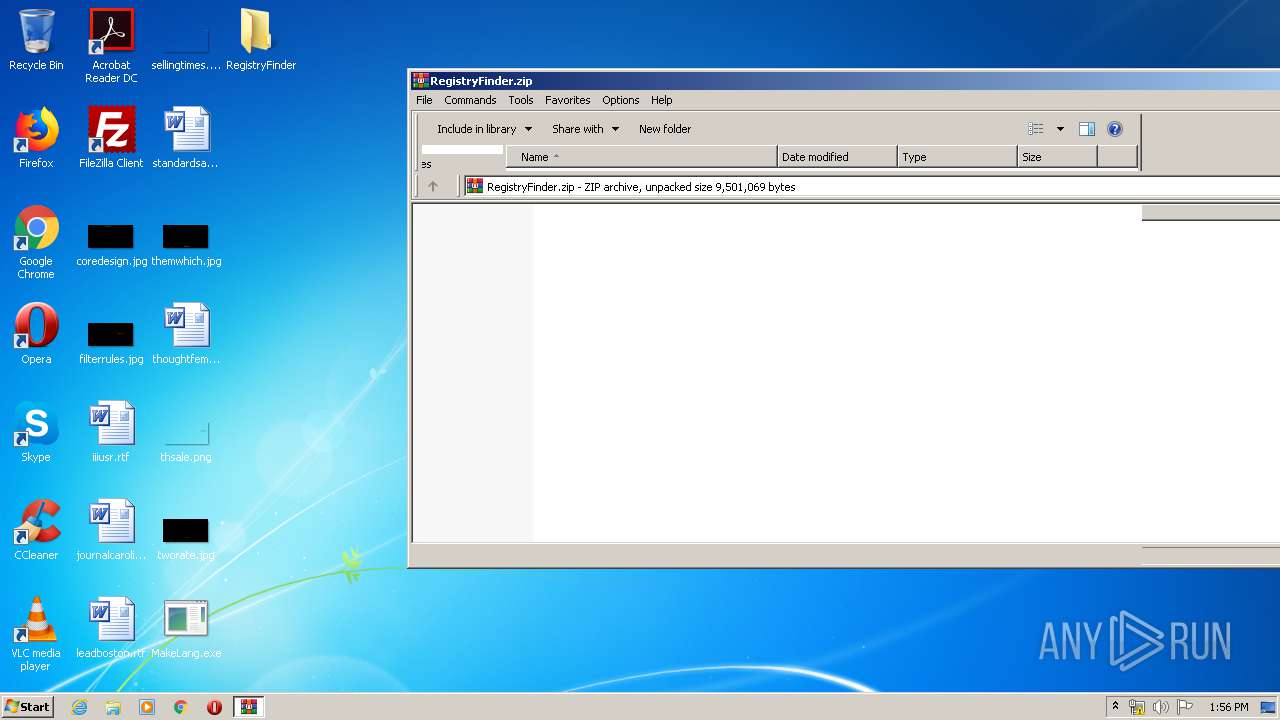Click the change view icon

pyautogui.click(x=1036, y=129)
